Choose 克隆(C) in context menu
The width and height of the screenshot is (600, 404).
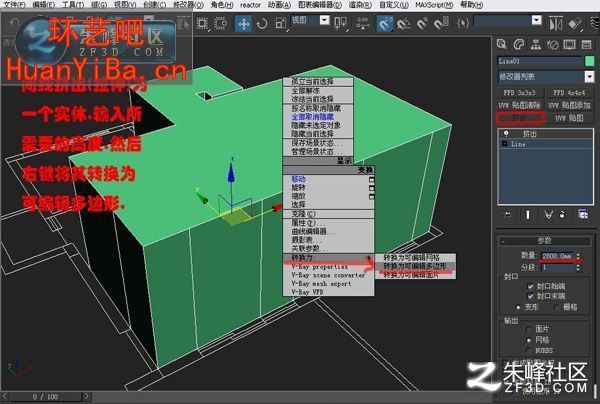coord(328,214)
